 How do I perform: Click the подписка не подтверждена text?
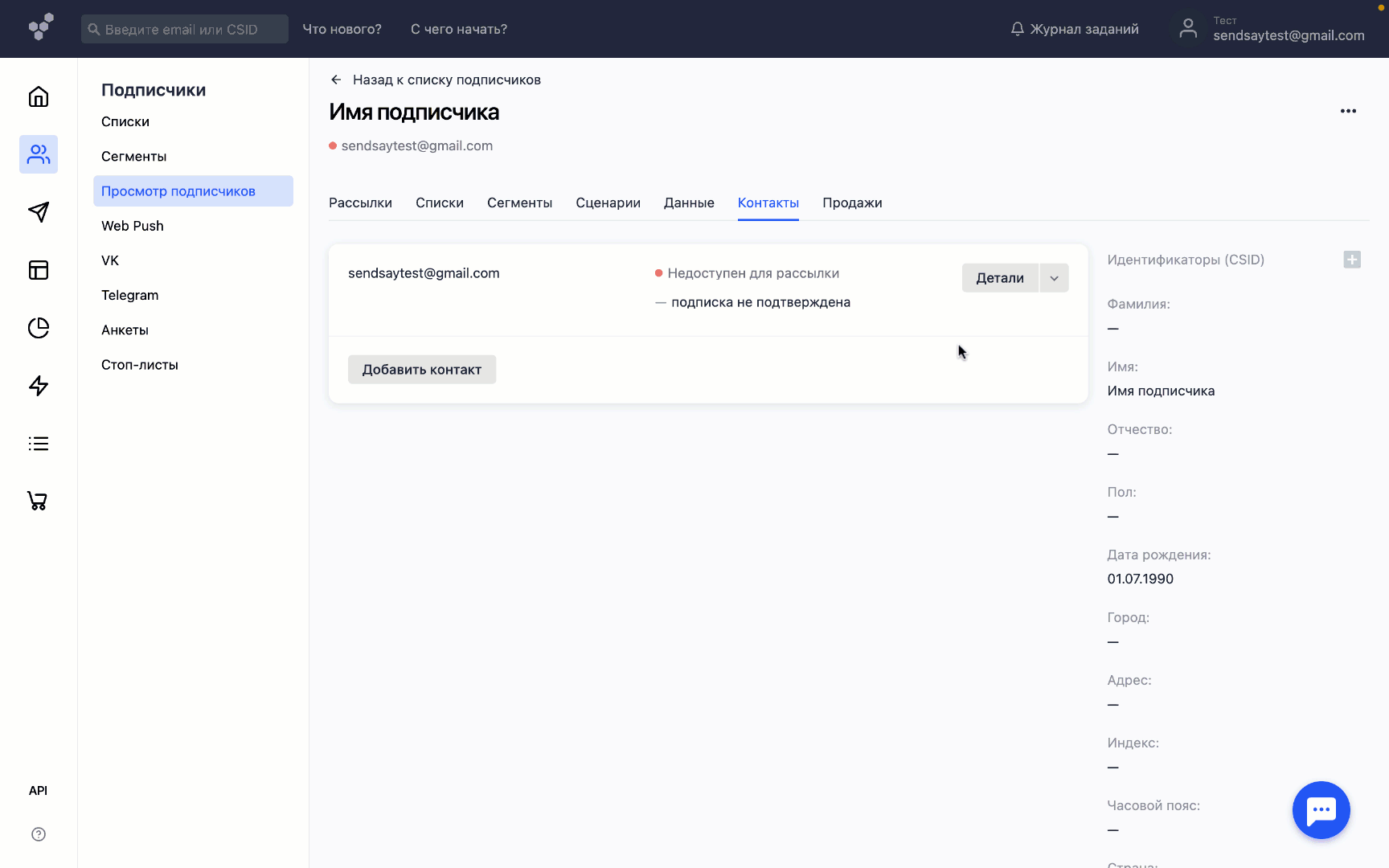[x=760, y=302]
